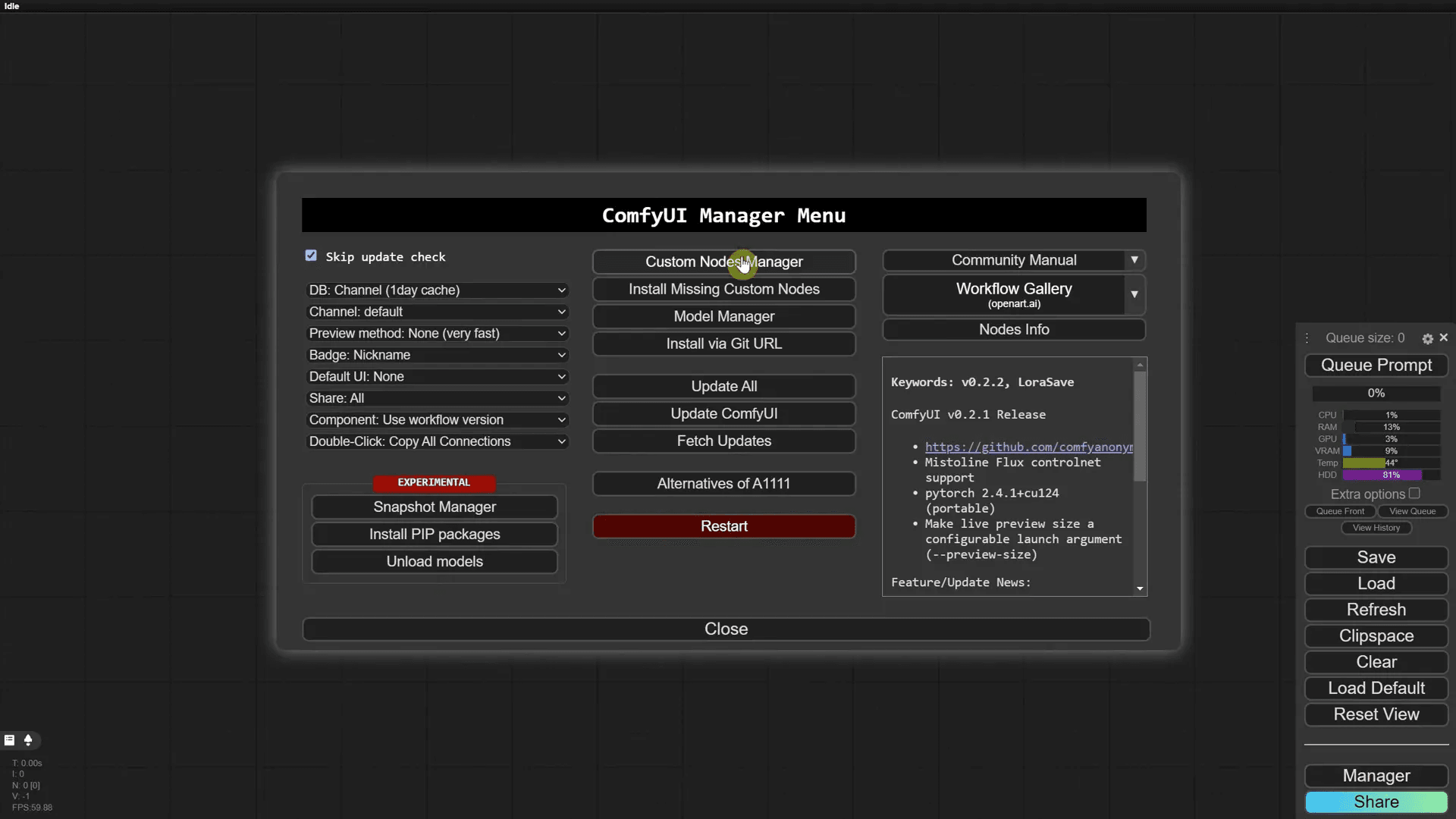Open the Preview method dropdown

(x=437, y=334)
